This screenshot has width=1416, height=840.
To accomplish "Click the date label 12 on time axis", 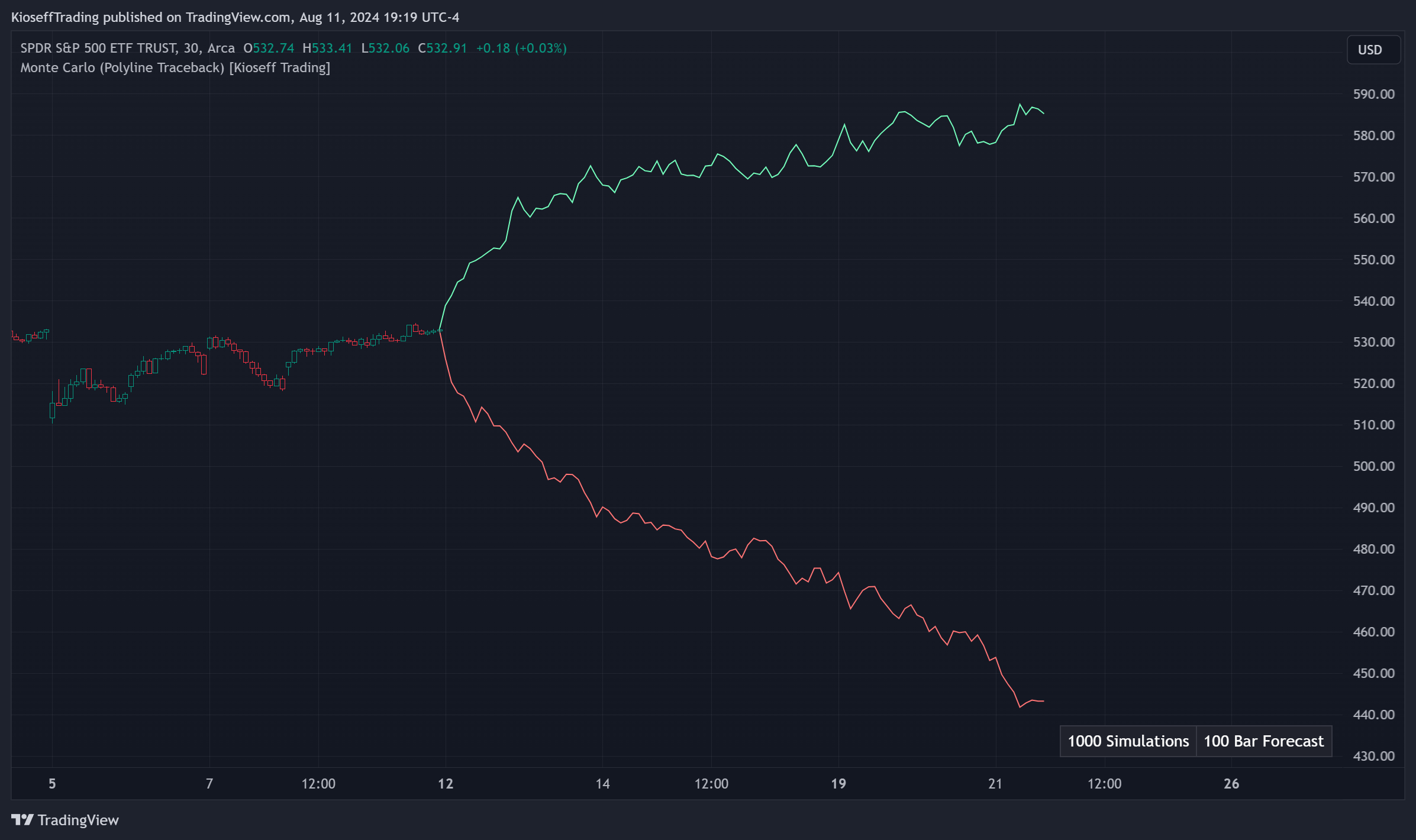I will tap(446, 784).
